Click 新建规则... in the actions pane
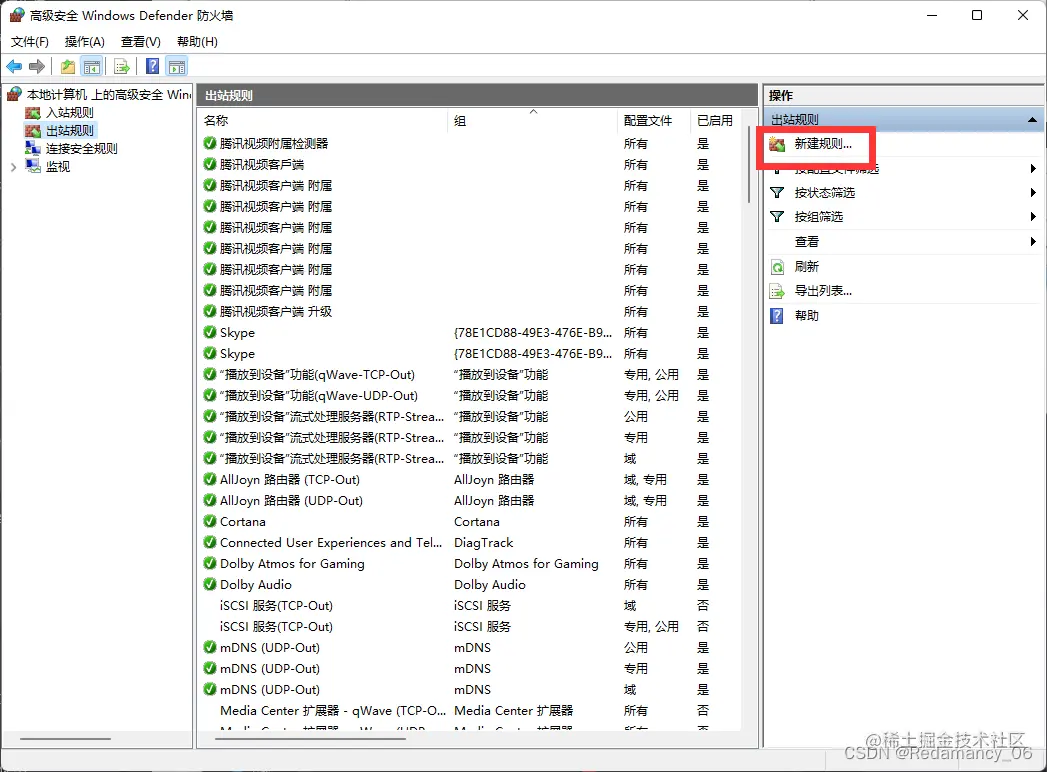Image resolution: width=1047 pixels, height=772 pixels. [x=823, y=144]
